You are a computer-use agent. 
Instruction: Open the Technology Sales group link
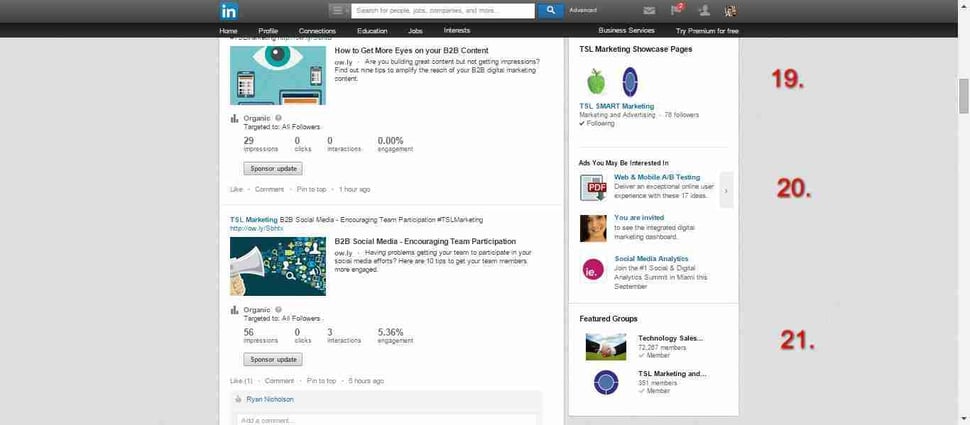pyautogui.click(x=671, y=338)
